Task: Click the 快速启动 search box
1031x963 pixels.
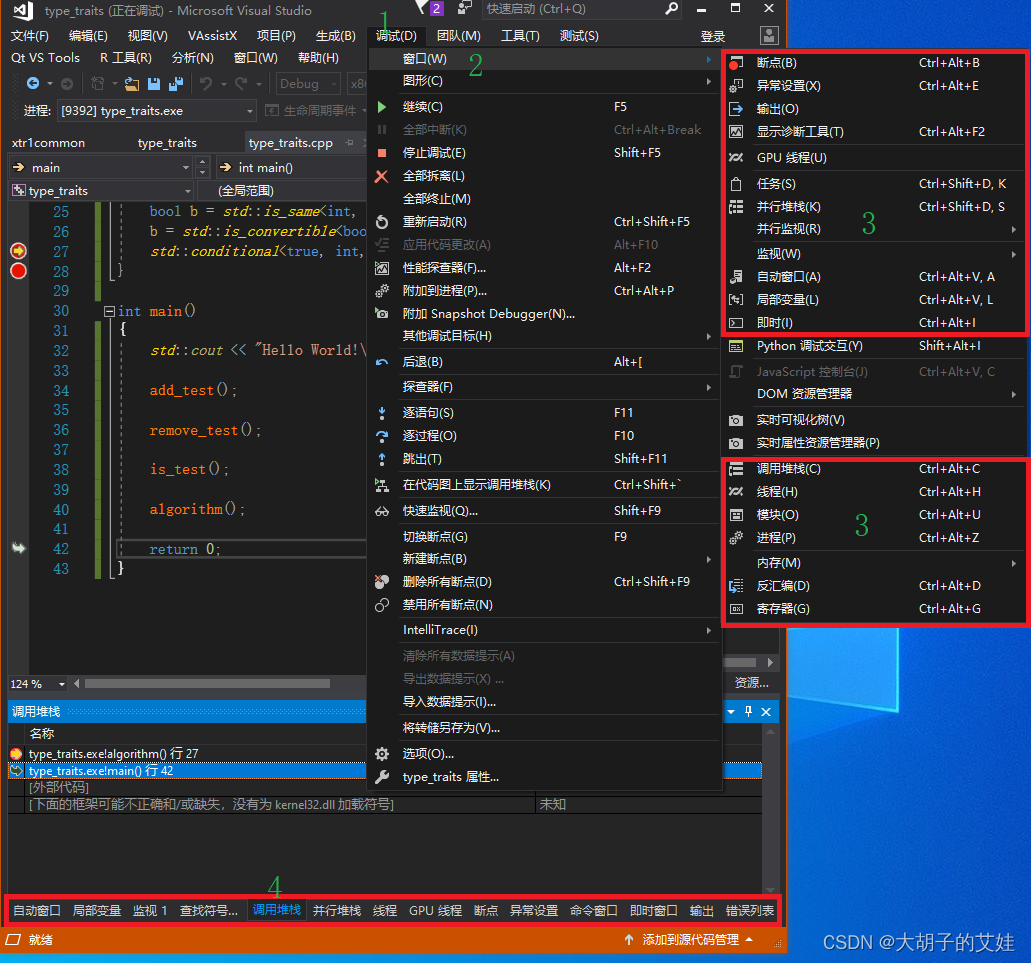Action: (581, 9)
